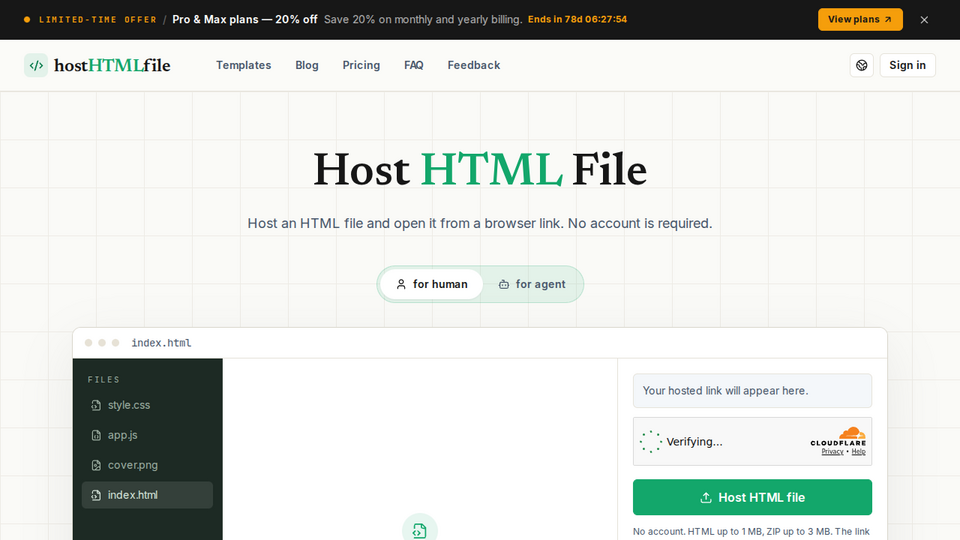Click the style.css file icon
Screen dimensions: 960x540
click(96, 405)
